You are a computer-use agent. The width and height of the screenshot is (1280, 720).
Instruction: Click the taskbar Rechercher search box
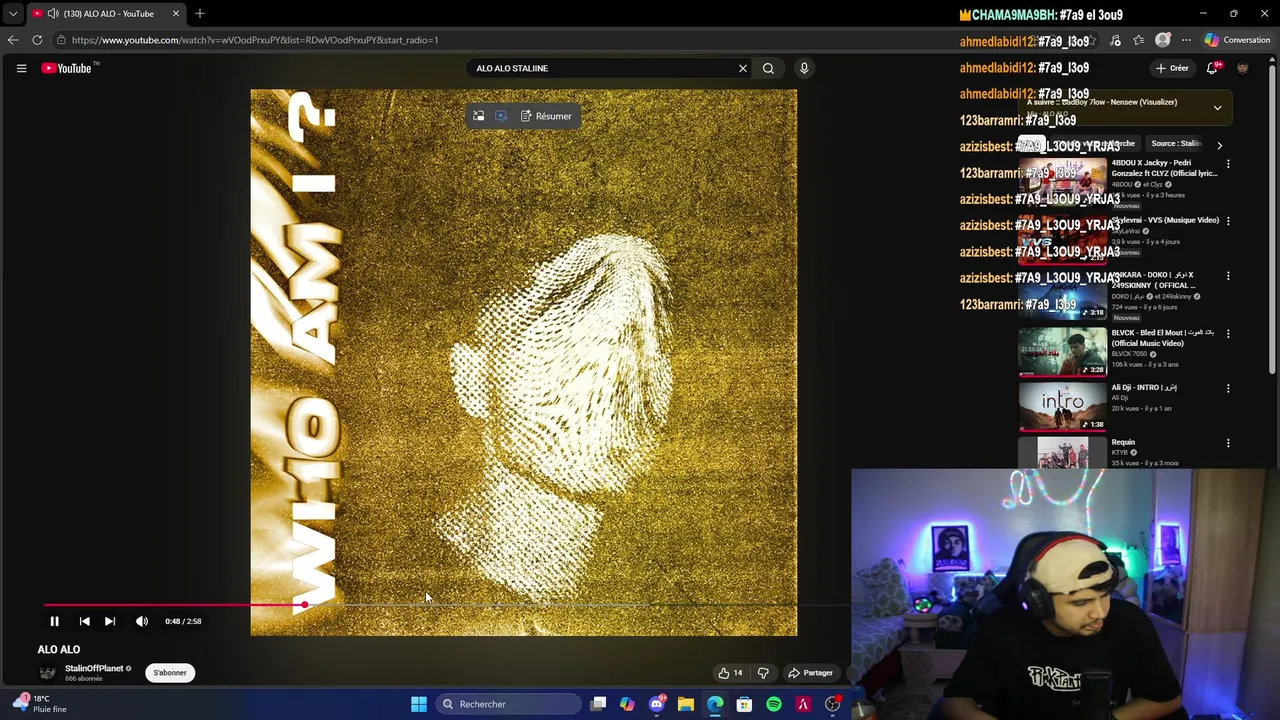pos(508,704)
